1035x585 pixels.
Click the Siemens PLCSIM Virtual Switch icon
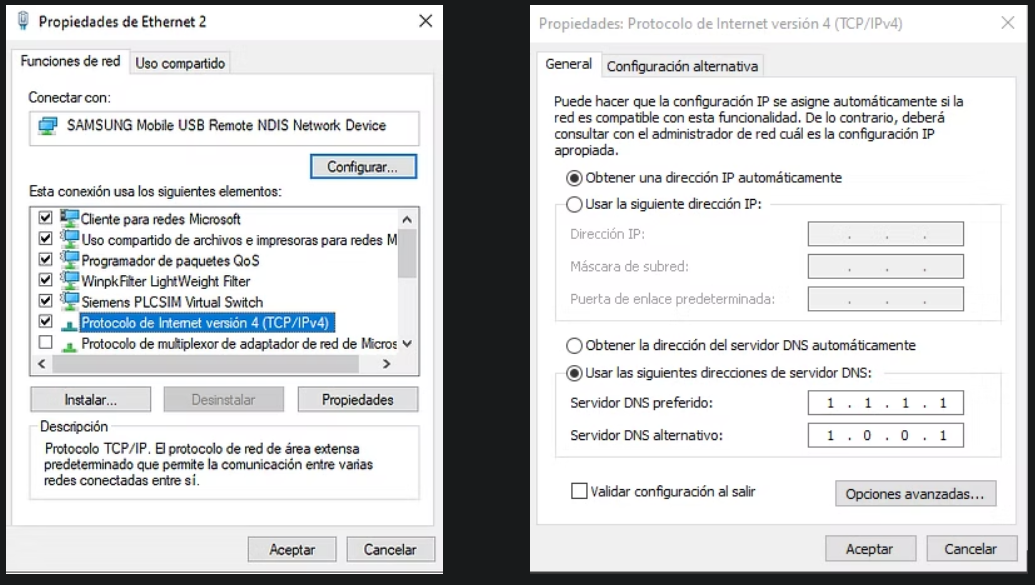(70, 302)
